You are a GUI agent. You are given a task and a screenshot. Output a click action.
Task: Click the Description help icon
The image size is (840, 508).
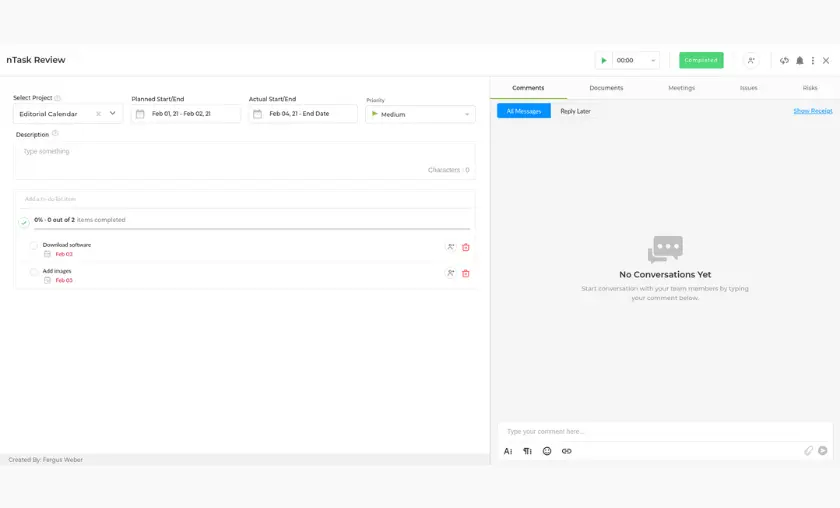click(55, 133)
